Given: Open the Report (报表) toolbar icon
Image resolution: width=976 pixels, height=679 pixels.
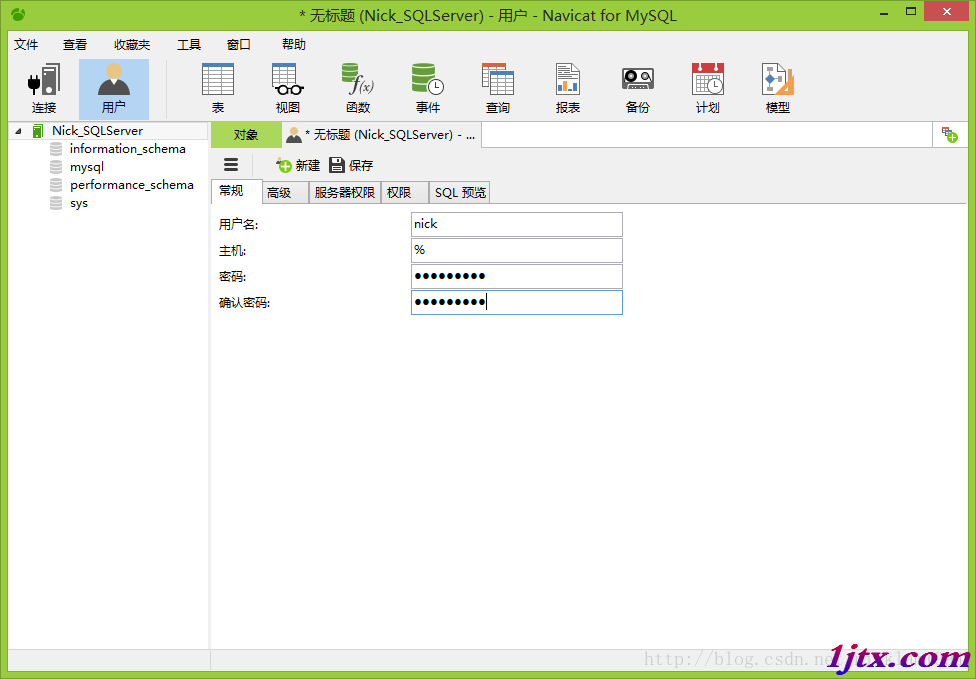Looking at the screenshot, I should point(568,89).
